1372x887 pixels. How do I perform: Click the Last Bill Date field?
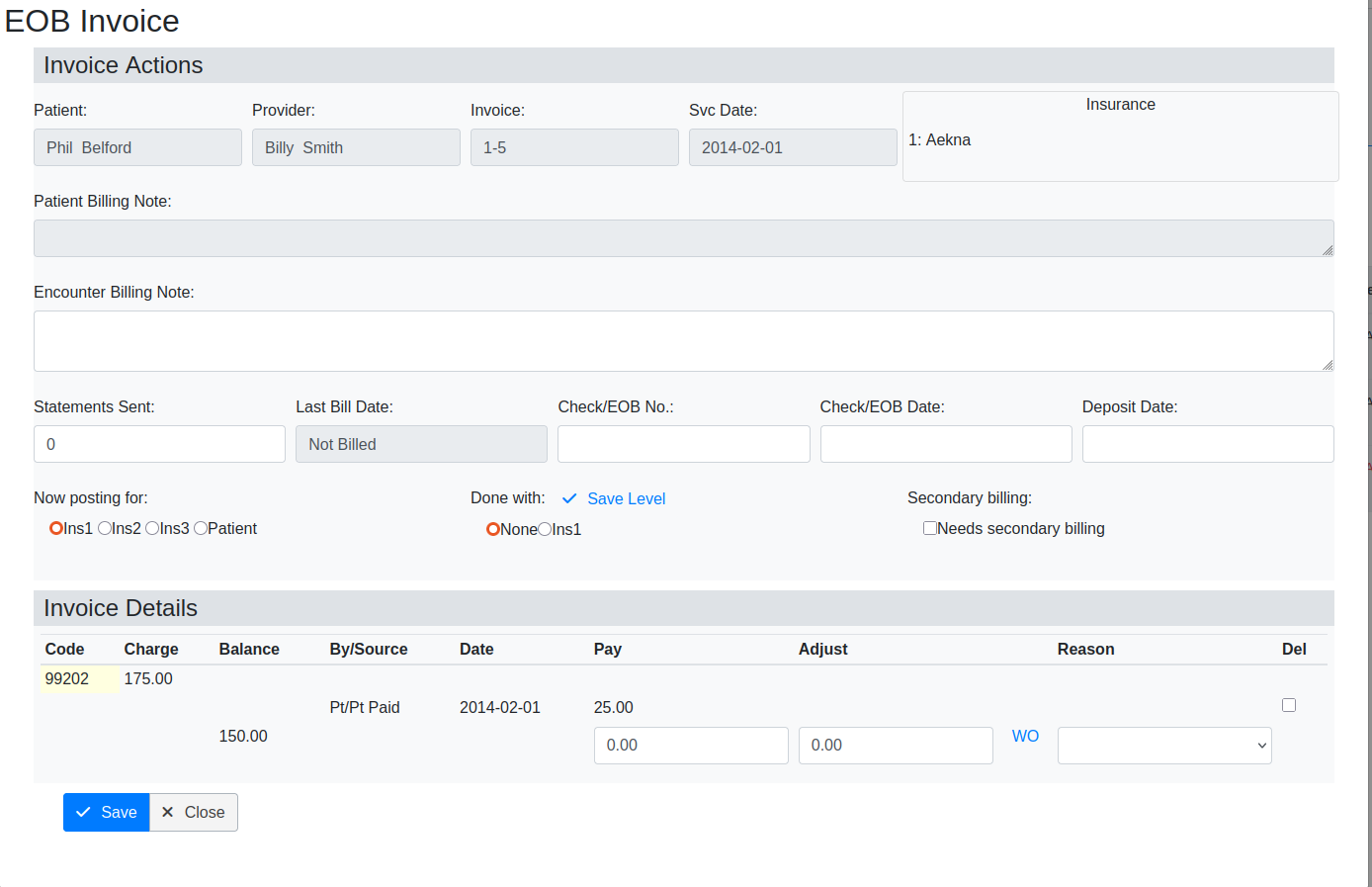pyautogui.click(x=421, y=444)
